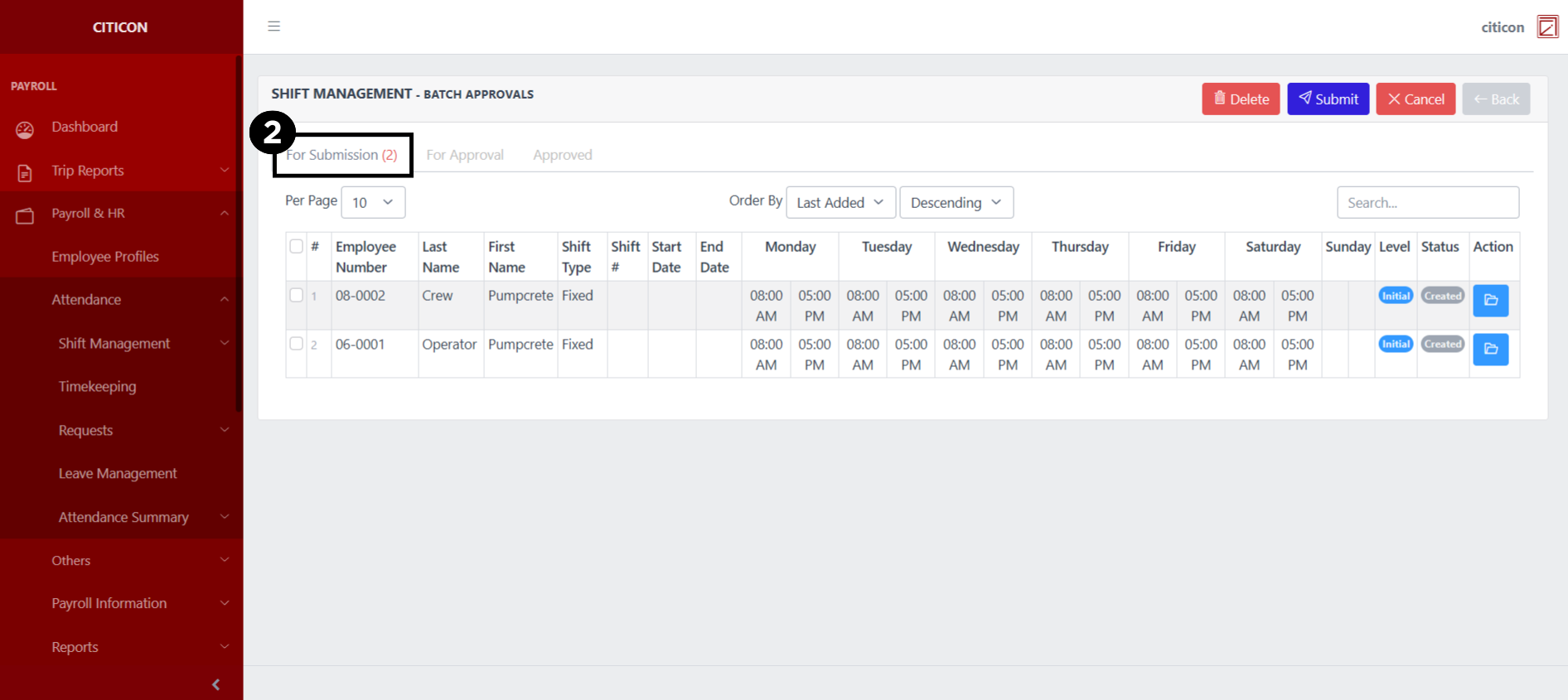Click into the Search field
The image size is (1568, 700).
(x=1427, y=202)
